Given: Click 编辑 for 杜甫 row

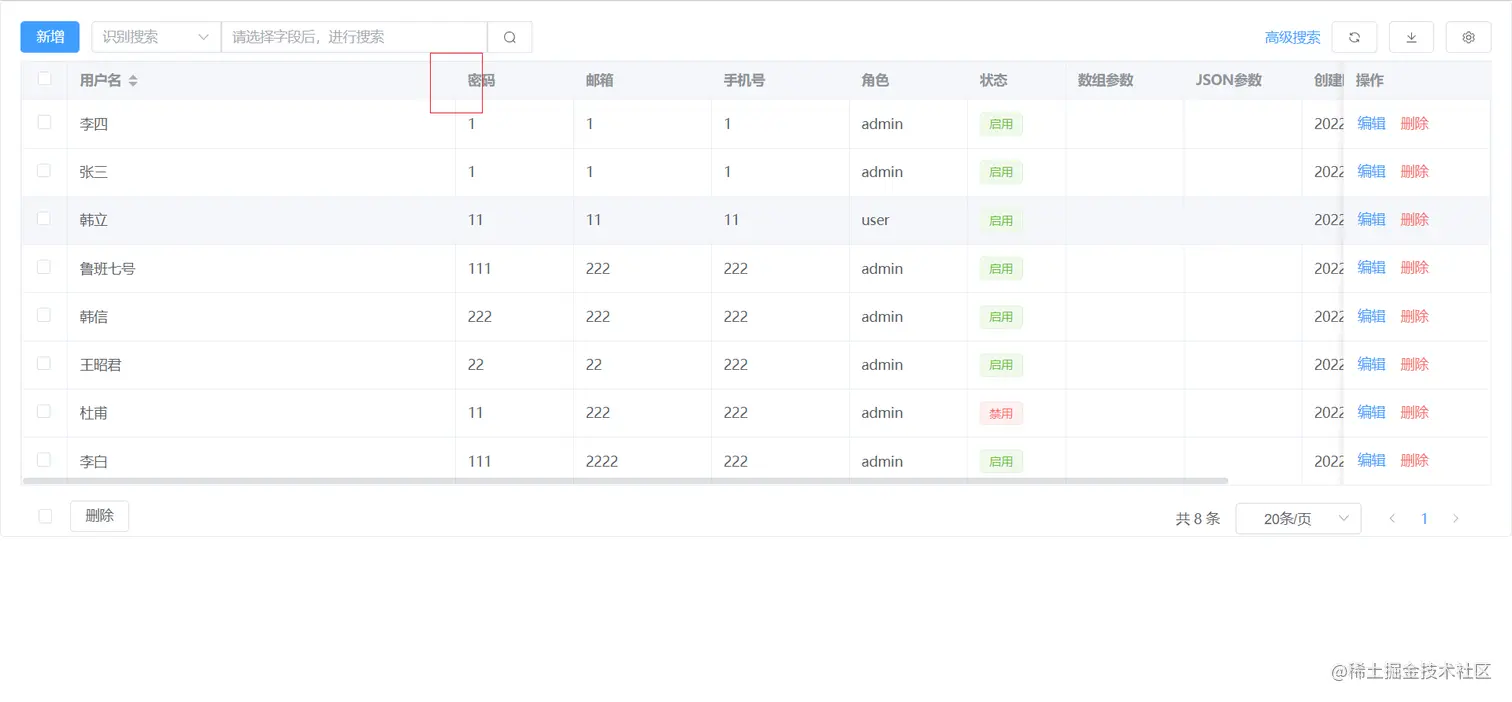Looking at the screenshot, I should coord(1371,412).
